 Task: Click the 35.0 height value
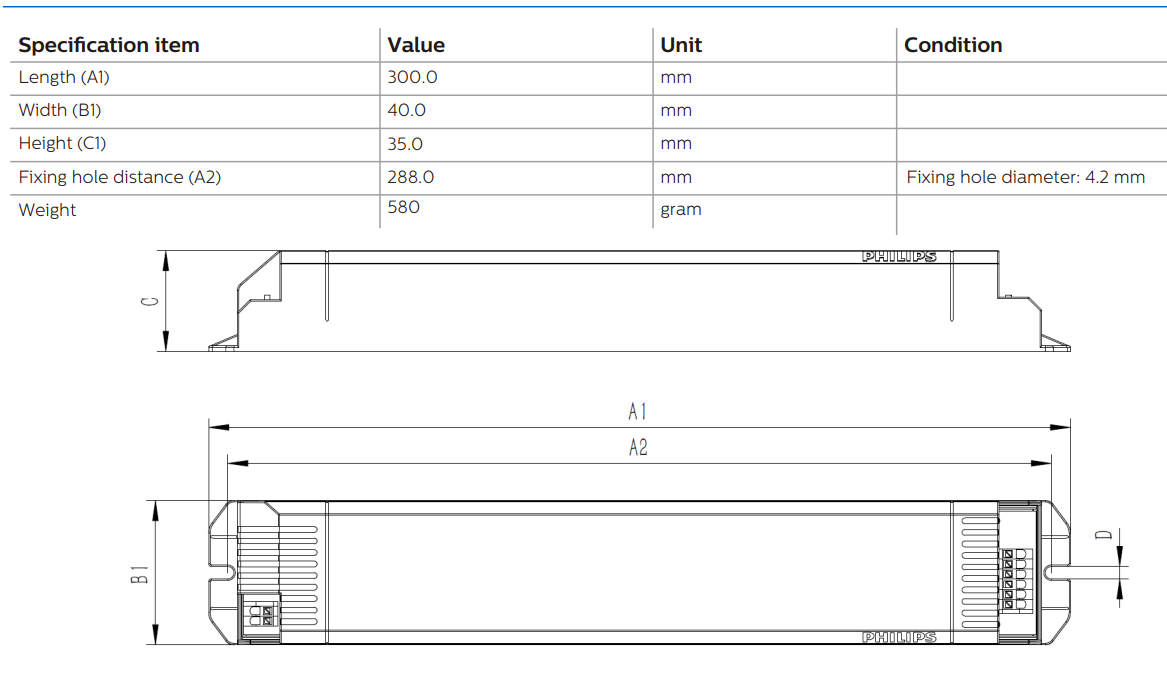405,144
